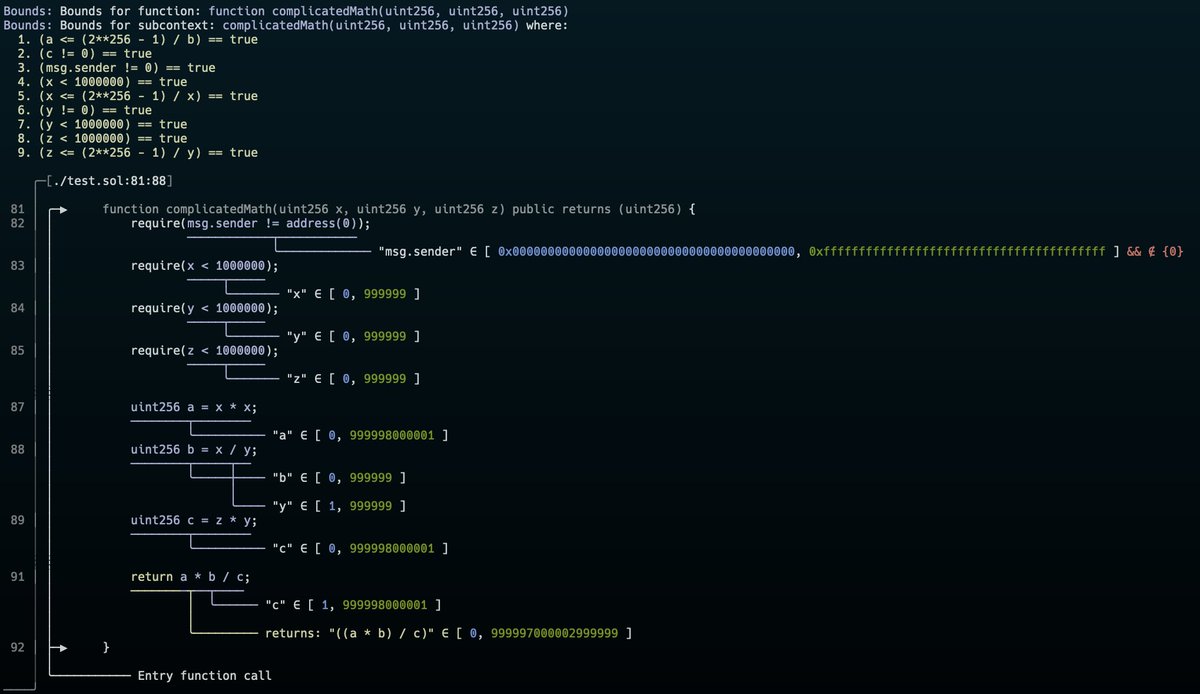Click the 'uint256 b = x / y;' line
Image resolution: width=1200 pixels, height=694 pixels.
click(x=194, y=450)
